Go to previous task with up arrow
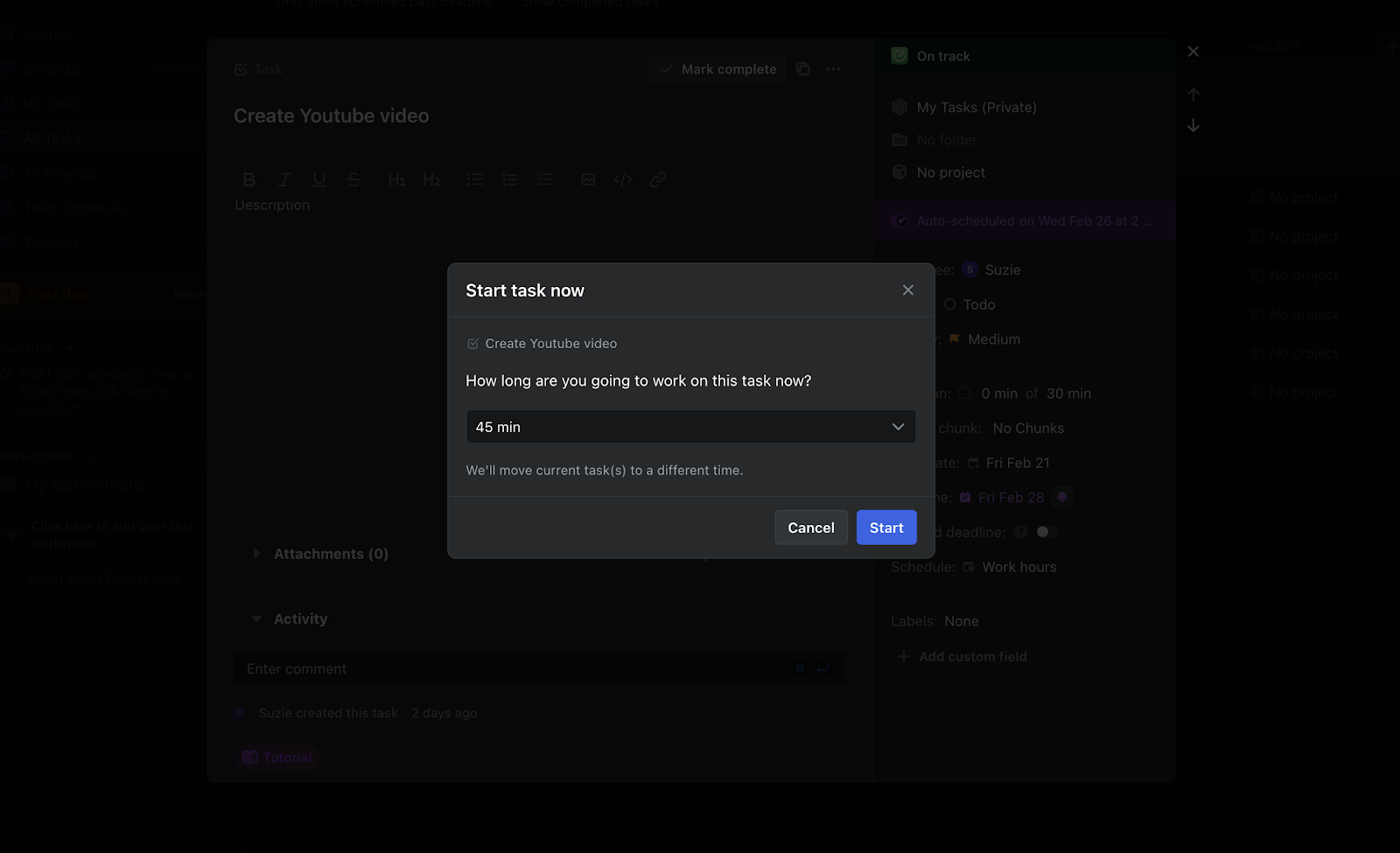 1193,94
